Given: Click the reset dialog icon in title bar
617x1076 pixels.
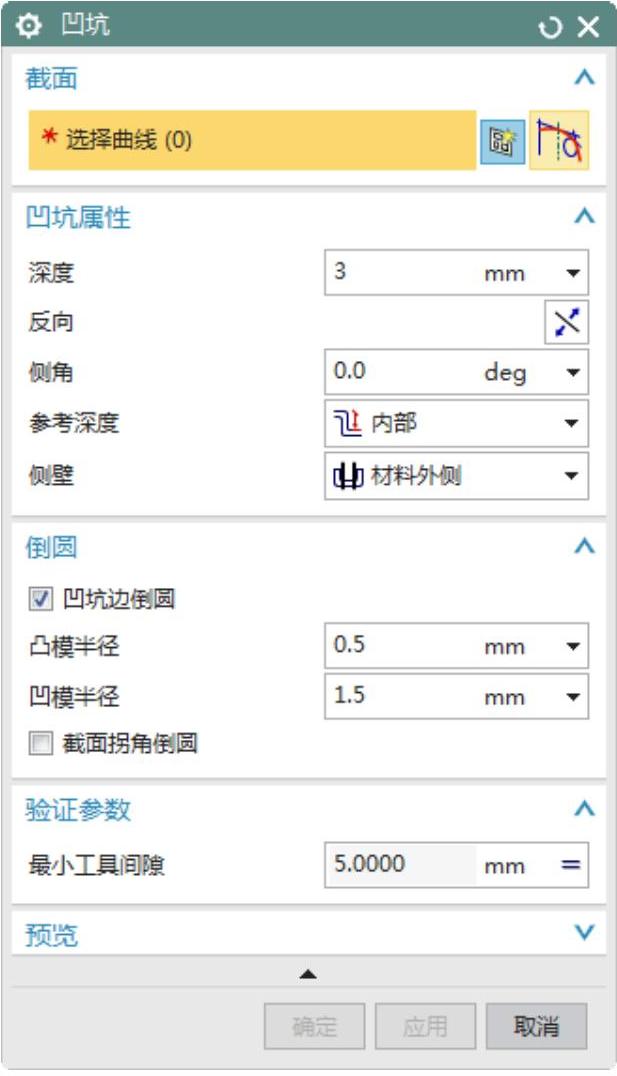Looking at the screenshot, I should click(550, 27).
